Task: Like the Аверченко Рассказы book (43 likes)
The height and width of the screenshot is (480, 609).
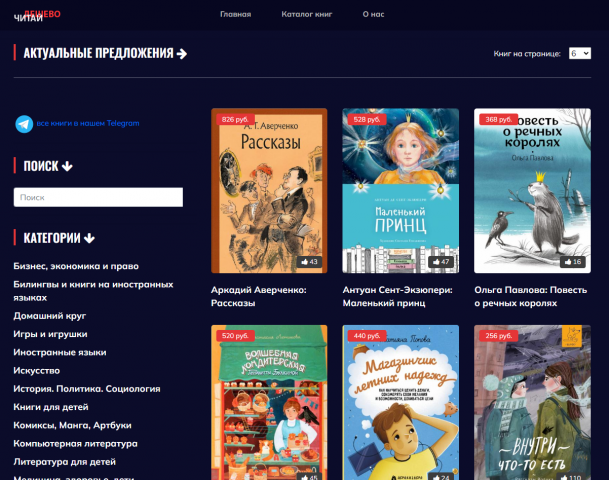Action: (309, 262)
